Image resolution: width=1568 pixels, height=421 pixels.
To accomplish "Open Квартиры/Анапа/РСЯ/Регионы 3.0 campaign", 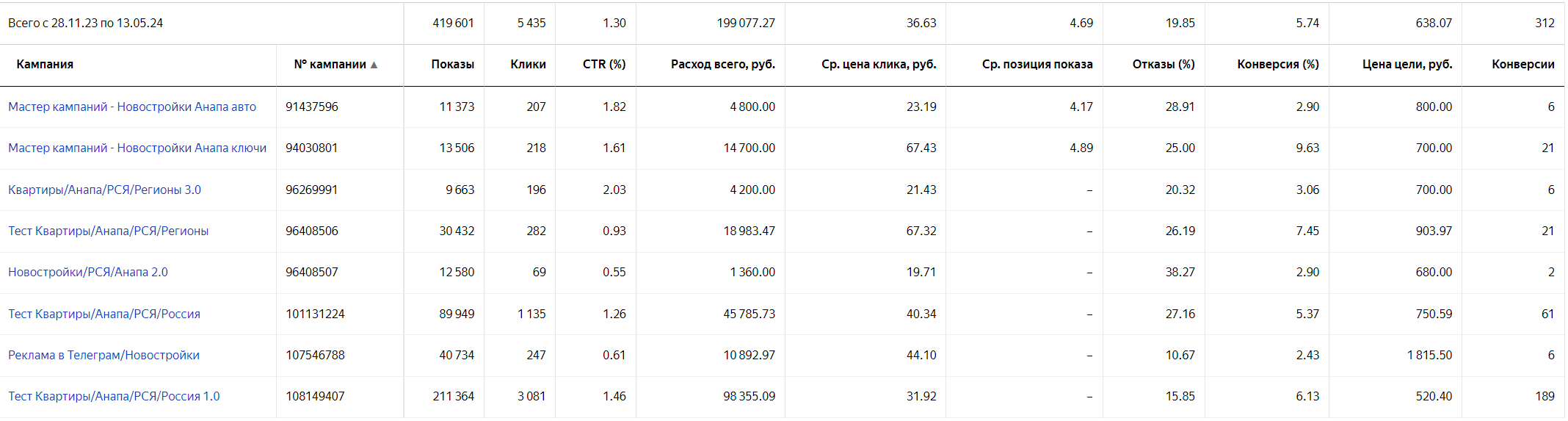I will click(104, 190).
